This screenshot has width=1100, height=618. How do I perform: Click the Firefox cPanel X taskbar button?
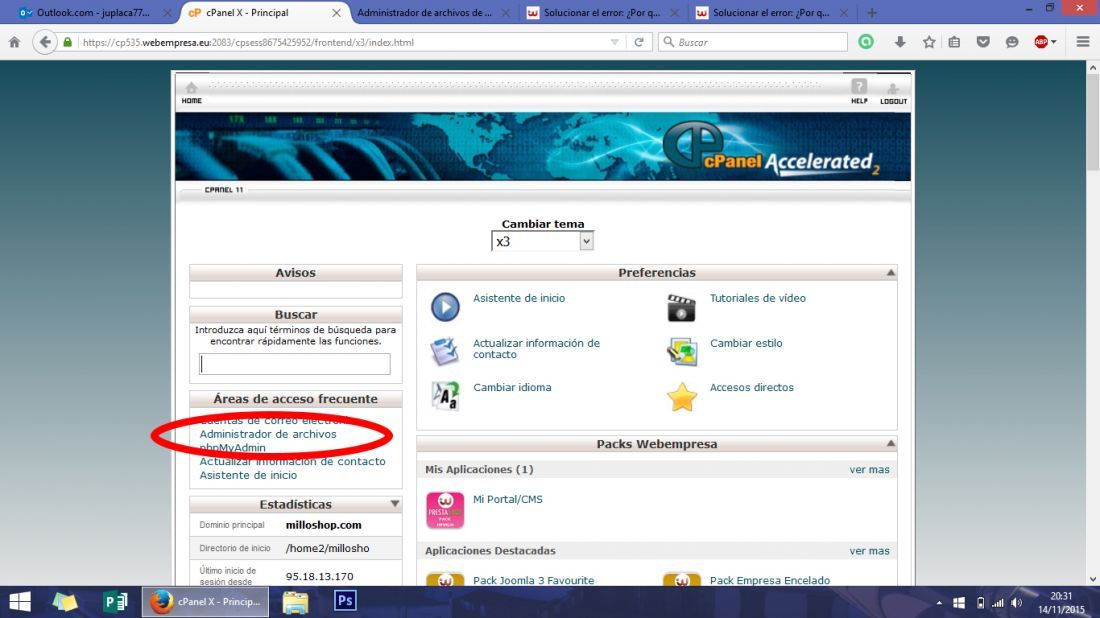tap(206, 602)
